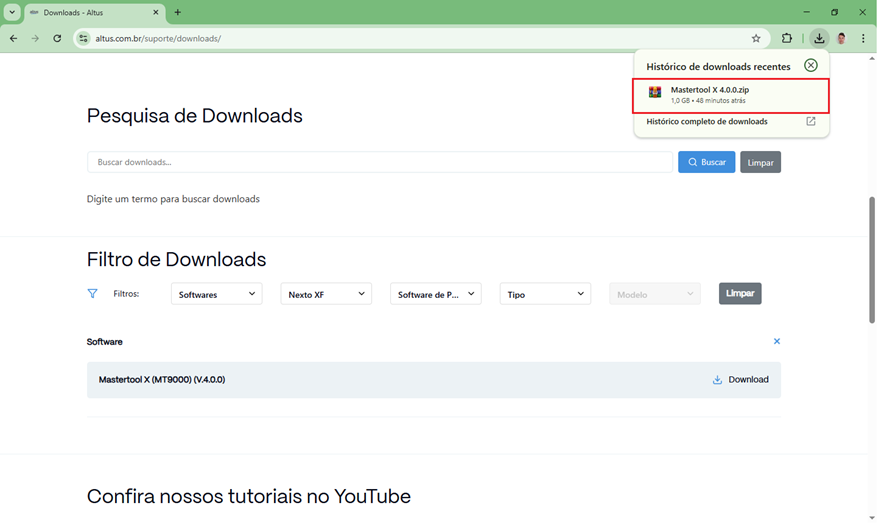Open the Software de P... dropdown
This screenshot has width=884, height=525.
[x=435, y=294]
